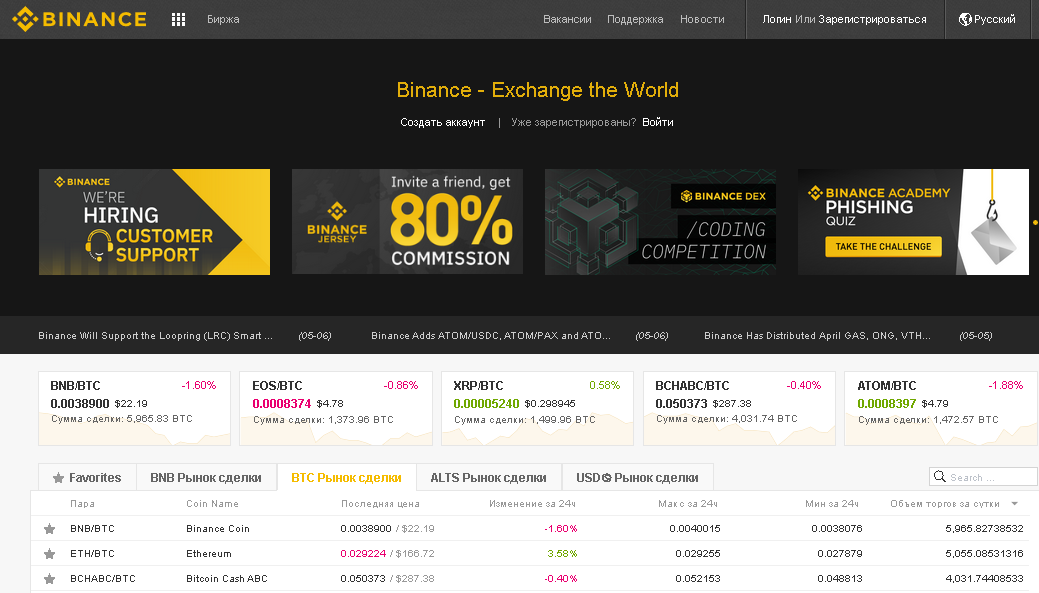The image size is (1039, 593).
Task: Open Loopring (LRC) support announcement
Action: [x=155, y=335]
